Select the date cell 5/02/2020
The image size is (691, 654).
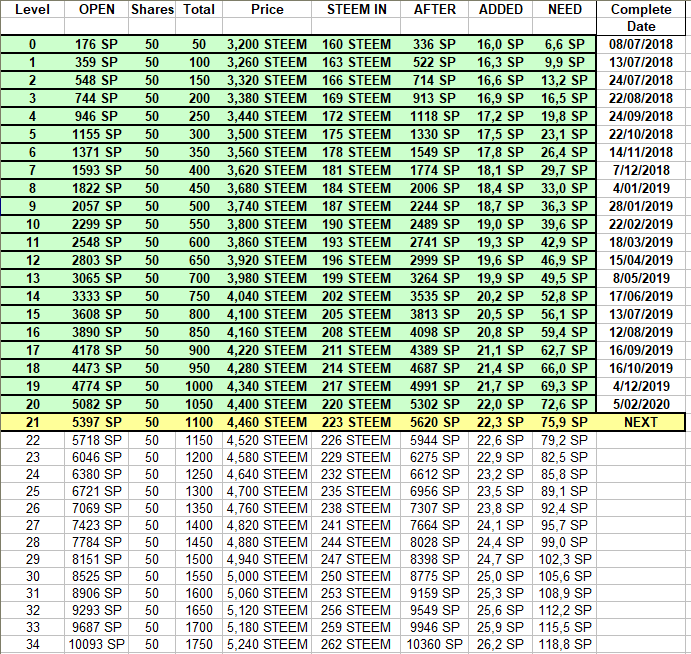pyautogui.click(x=641, y=405)
